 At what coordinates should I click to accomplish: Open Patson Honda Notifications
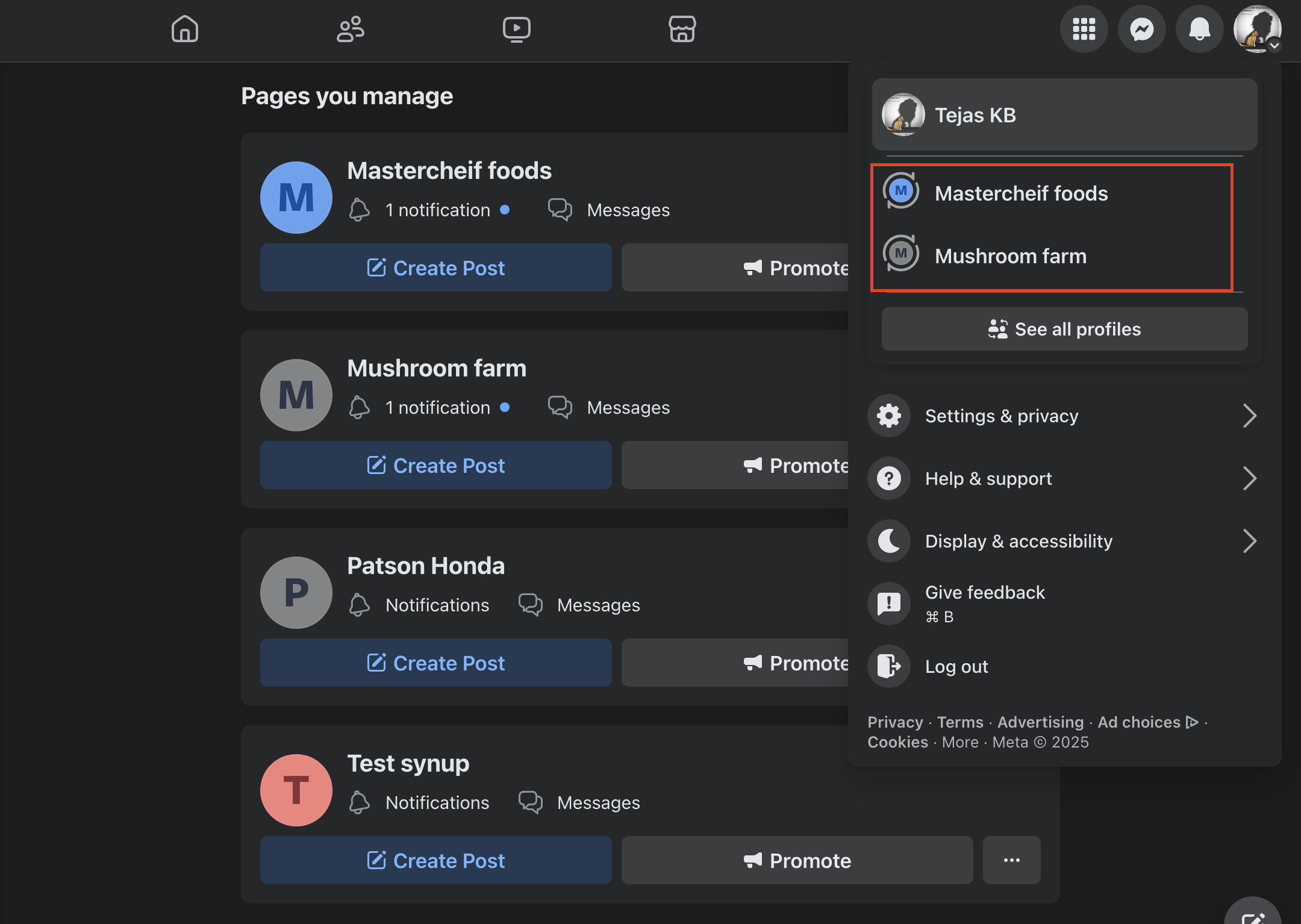point(419,605)
